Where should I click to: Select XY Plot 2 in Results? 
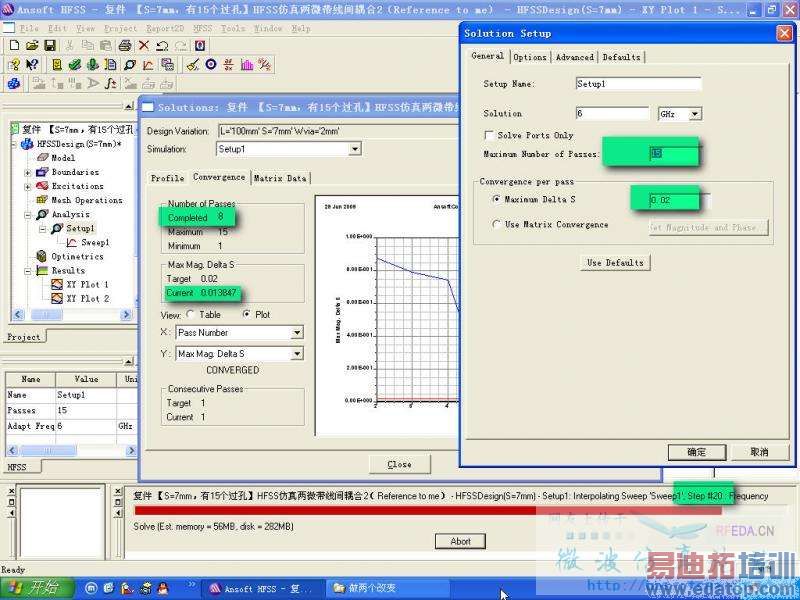point(87,298)
